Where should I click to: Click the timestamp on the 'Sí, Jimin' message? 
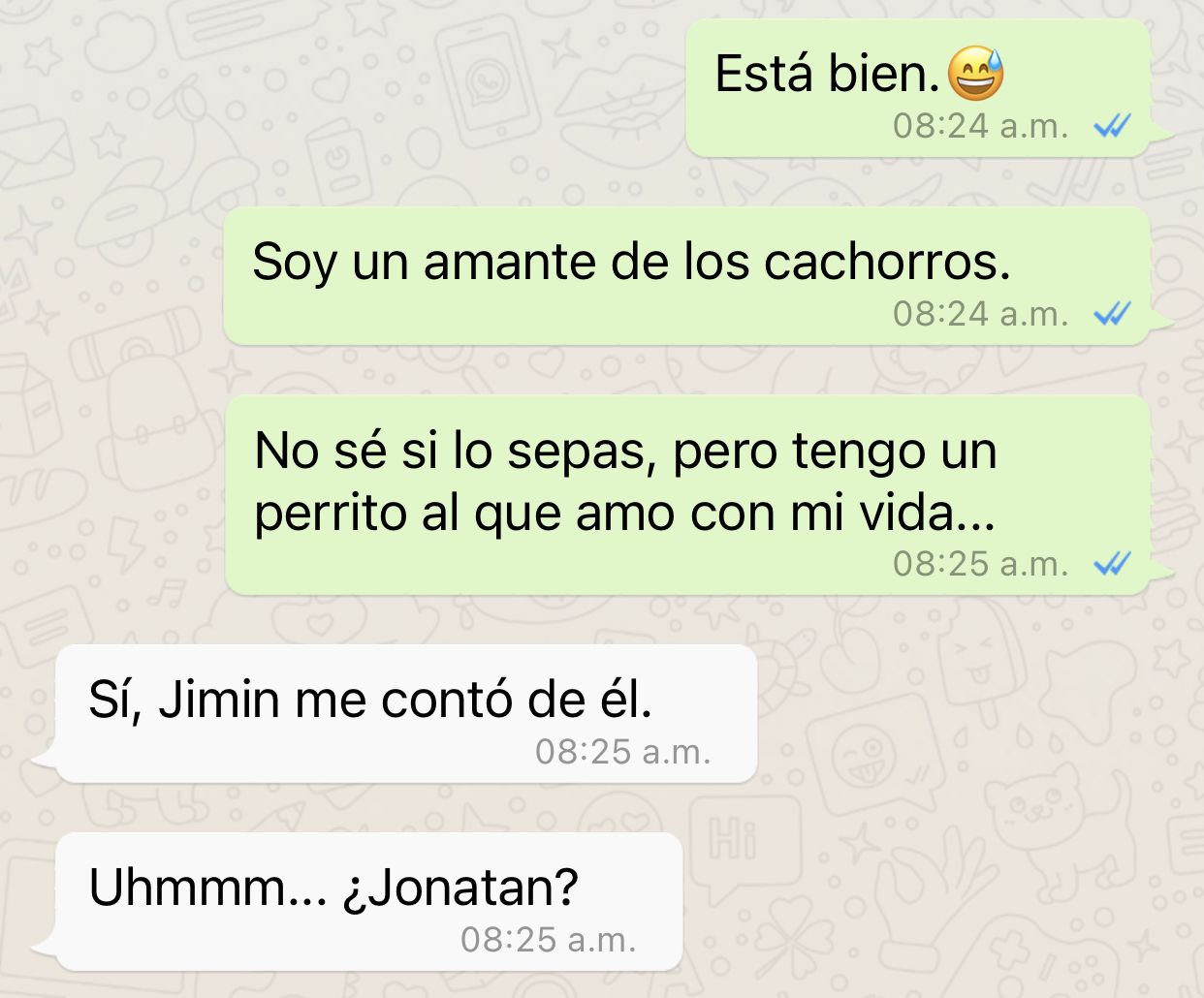point(623,752)
